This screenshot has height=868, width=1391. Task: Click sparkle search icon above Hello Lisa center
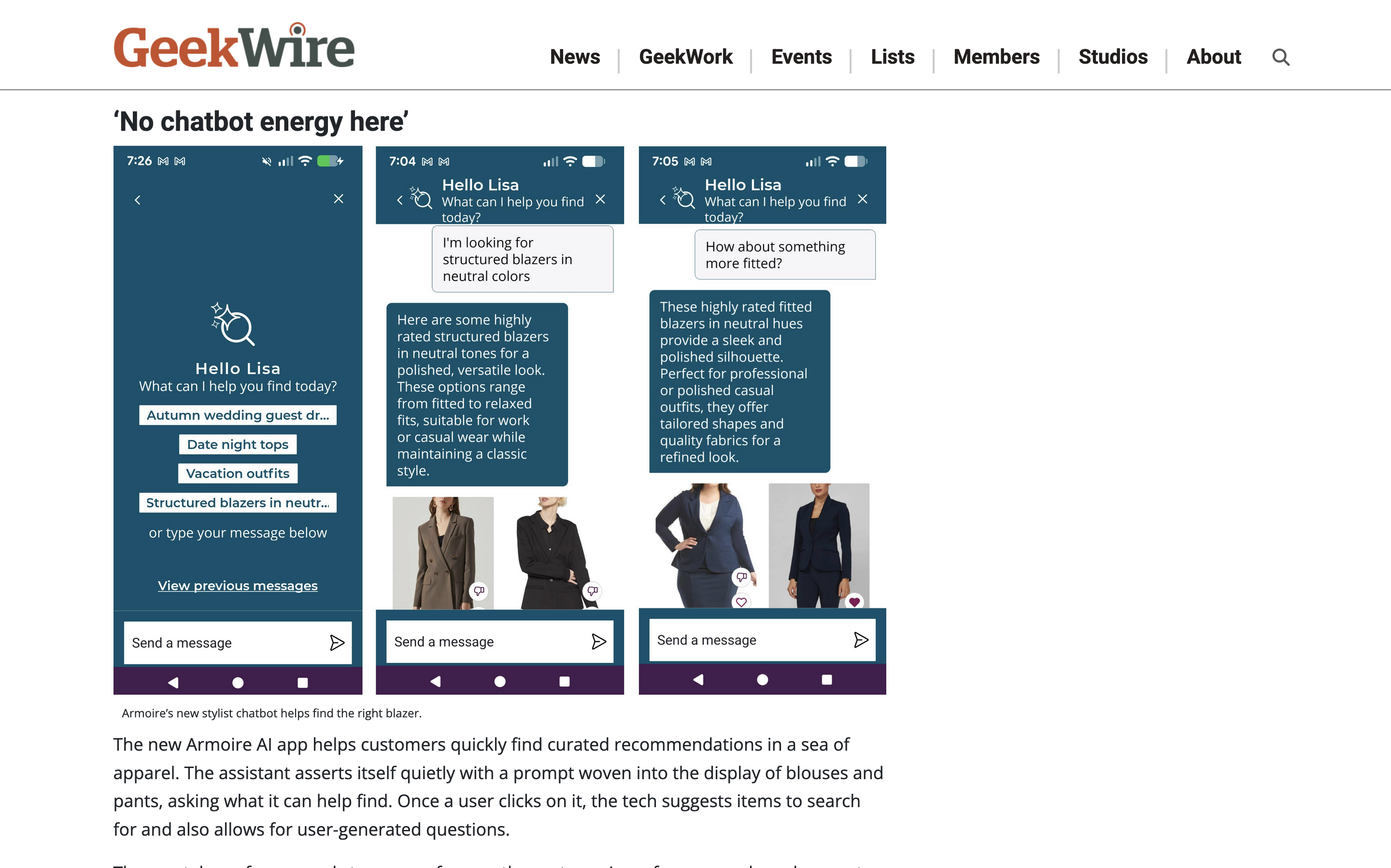pyautogui.click(x=233, y=324)
